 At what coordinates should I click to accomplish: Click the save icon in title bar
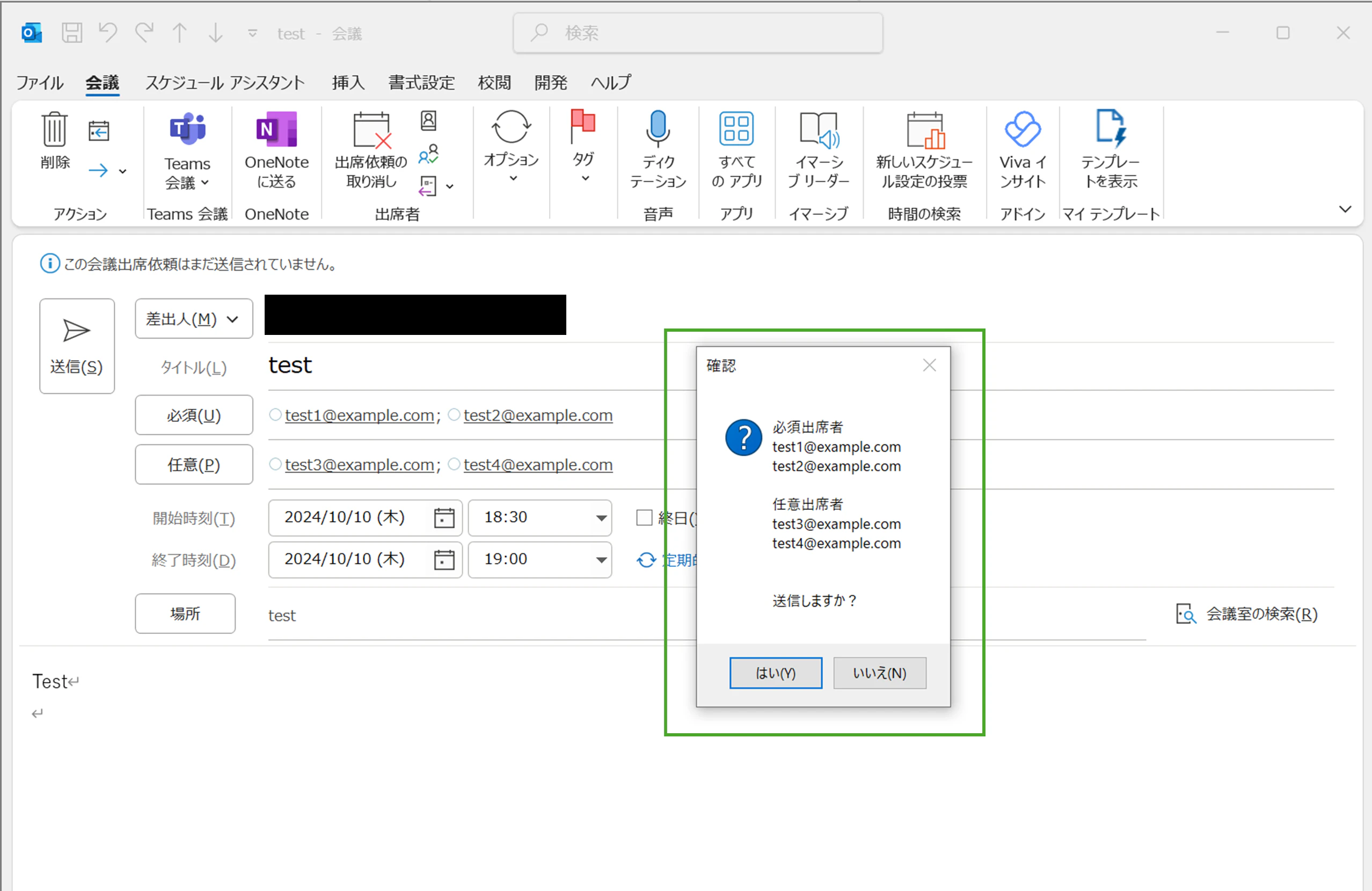[72, 33]
